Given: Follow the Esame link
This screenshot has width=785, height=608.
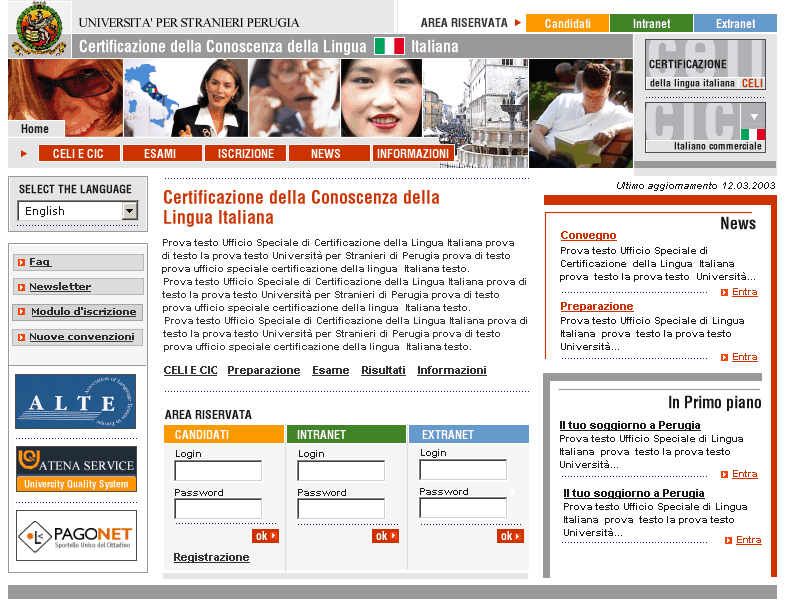Looking at the screenshot, I should click(x=330, y=370).
